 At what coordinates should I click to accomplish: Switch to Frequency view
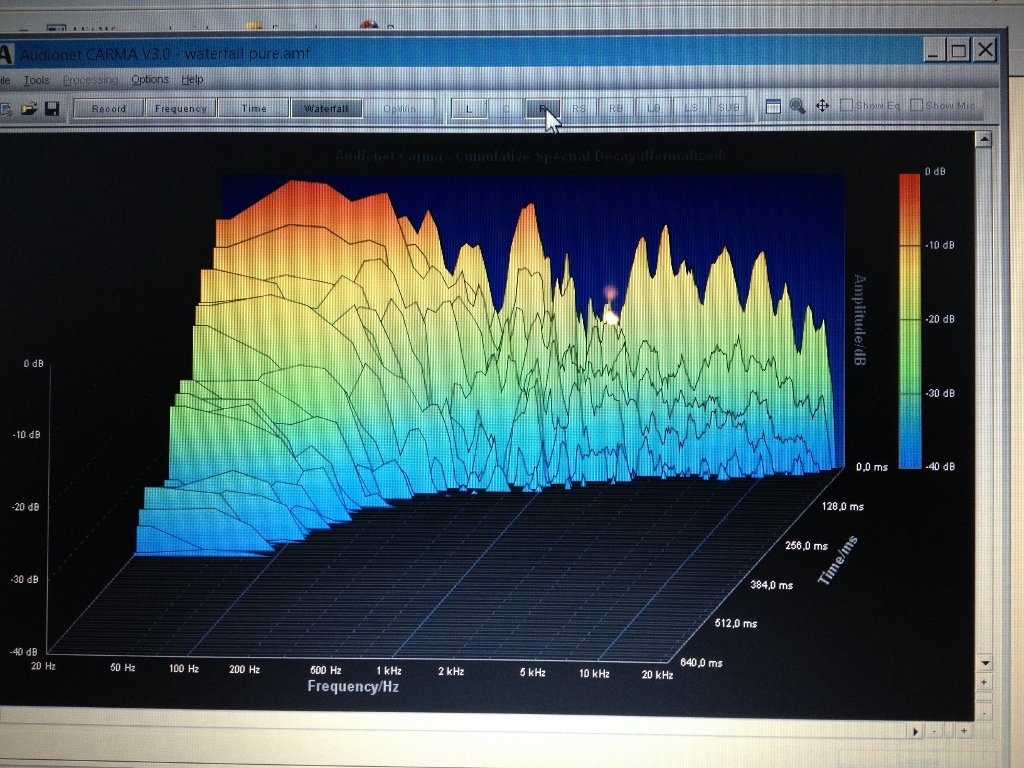tap(180, 108)
